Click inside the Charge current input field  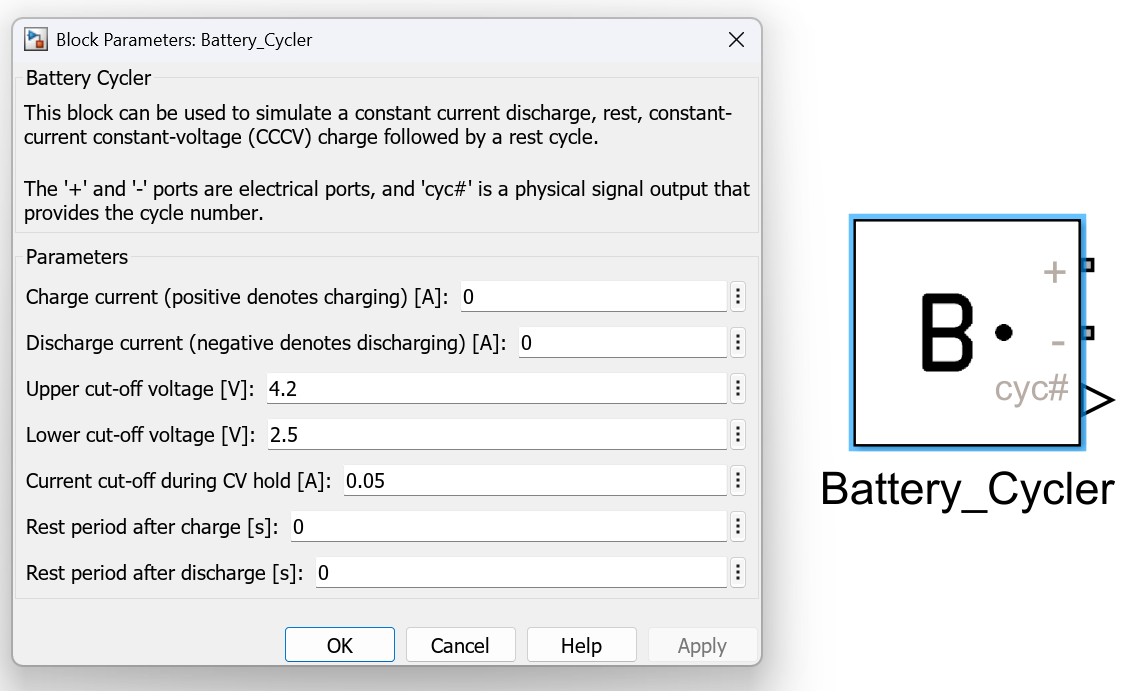pos(590,296)
